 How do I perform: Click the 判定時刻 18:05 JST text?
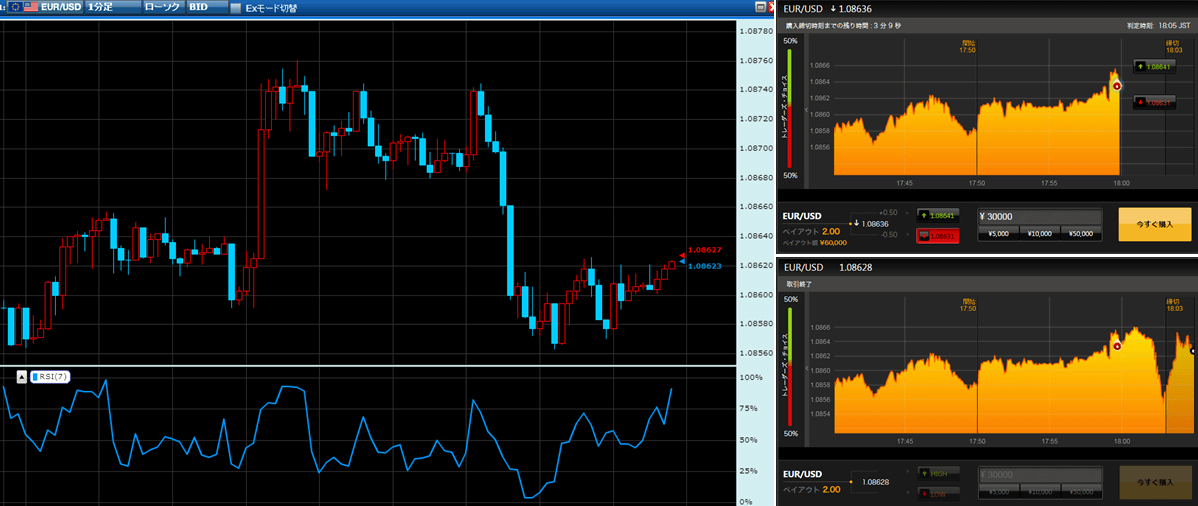(1159, 26)
